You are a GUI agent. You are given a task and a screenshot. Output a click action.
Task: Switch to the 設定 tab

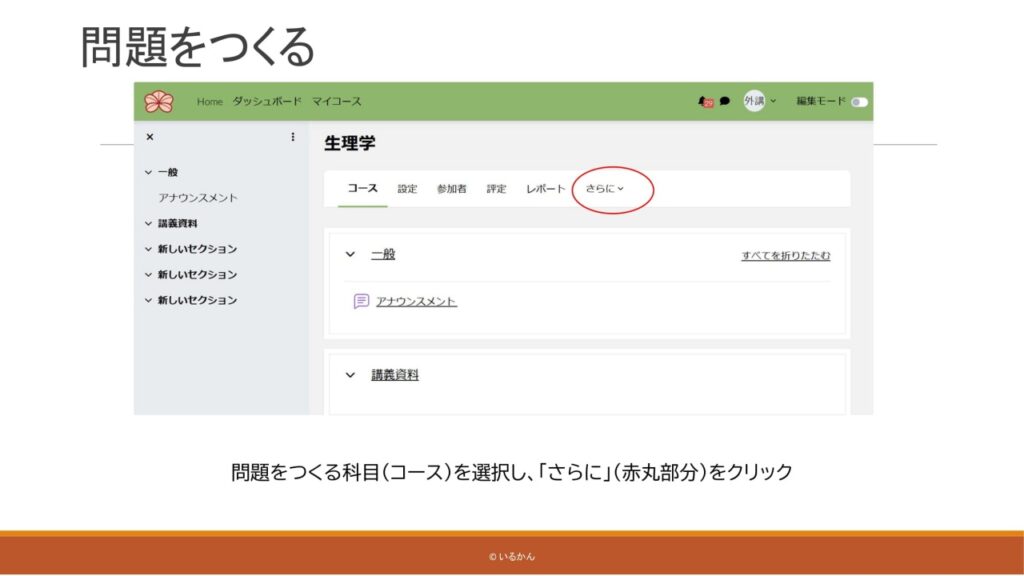pyautogui.click(x=407, y=189)
